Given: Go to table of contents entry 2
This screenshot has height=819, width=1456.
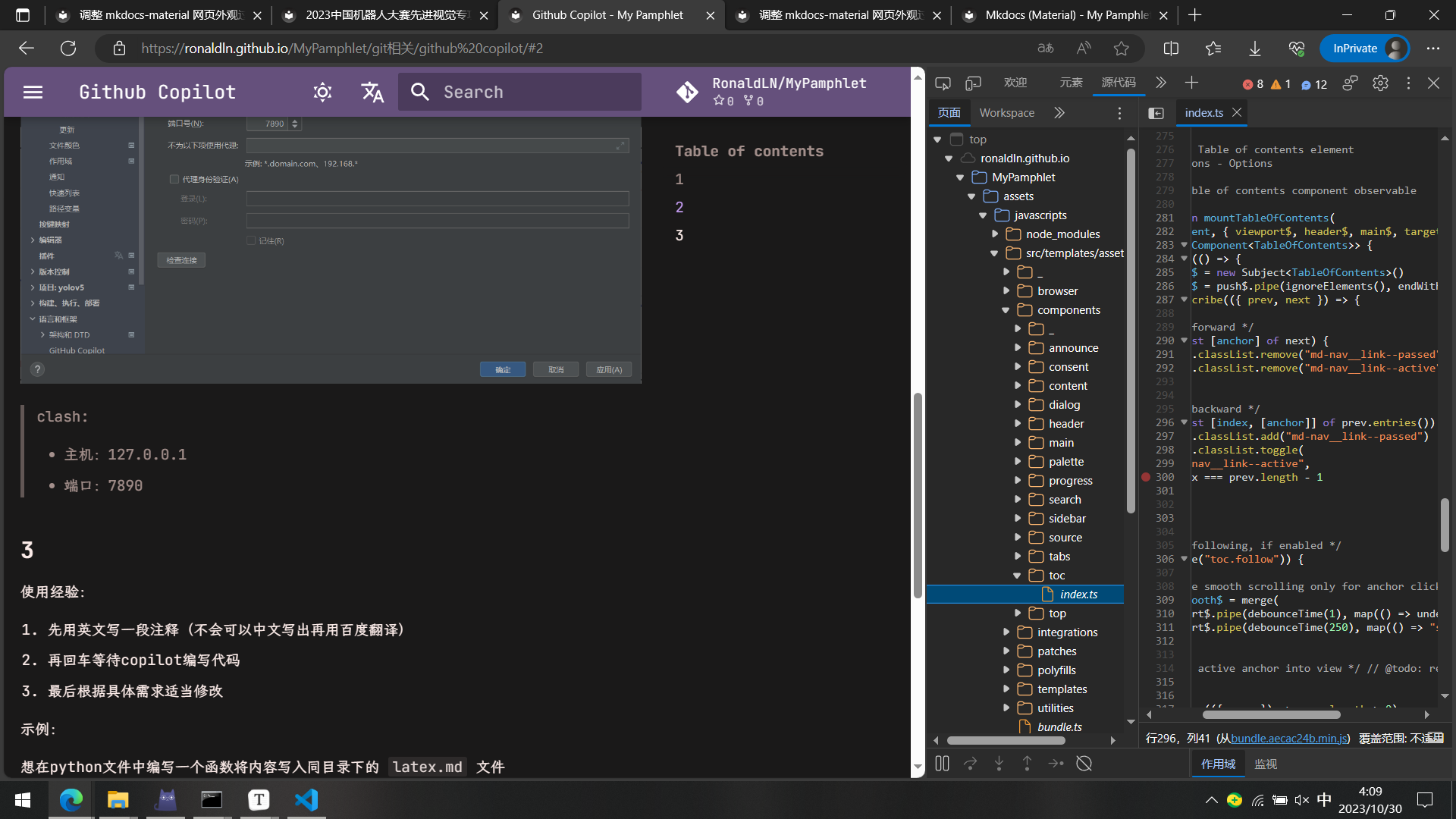Looking at the screenshot, I should pos(679,207).
